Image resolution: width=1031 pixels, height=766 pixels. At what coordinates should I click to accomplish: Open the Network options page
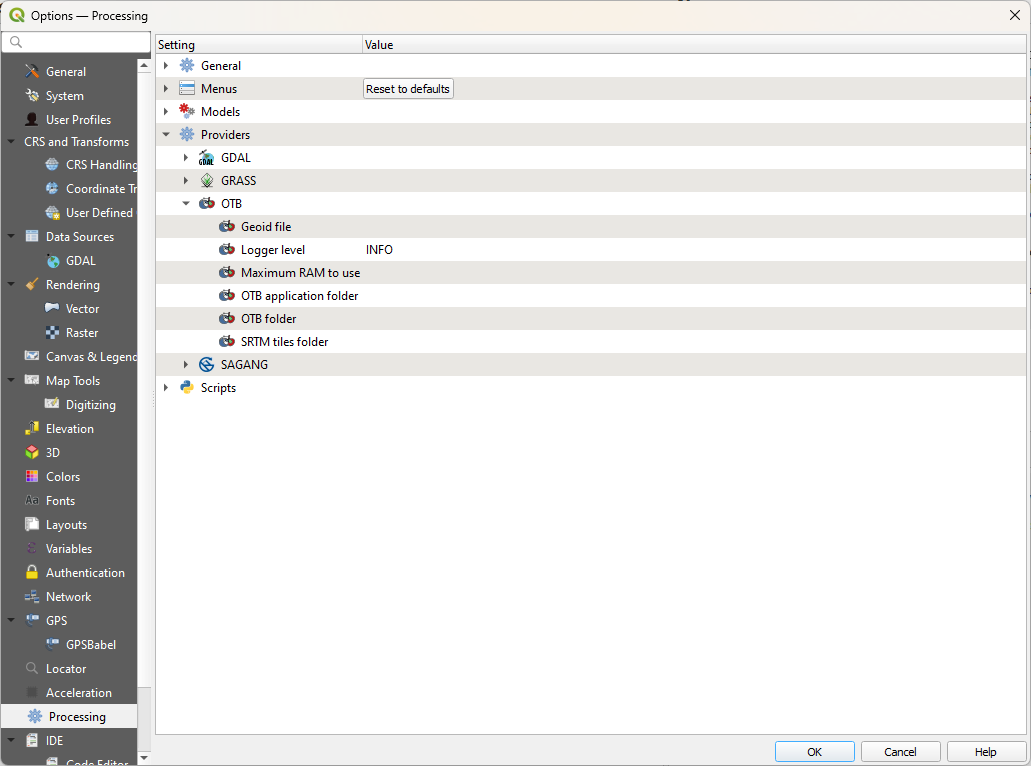pos(68,597)
